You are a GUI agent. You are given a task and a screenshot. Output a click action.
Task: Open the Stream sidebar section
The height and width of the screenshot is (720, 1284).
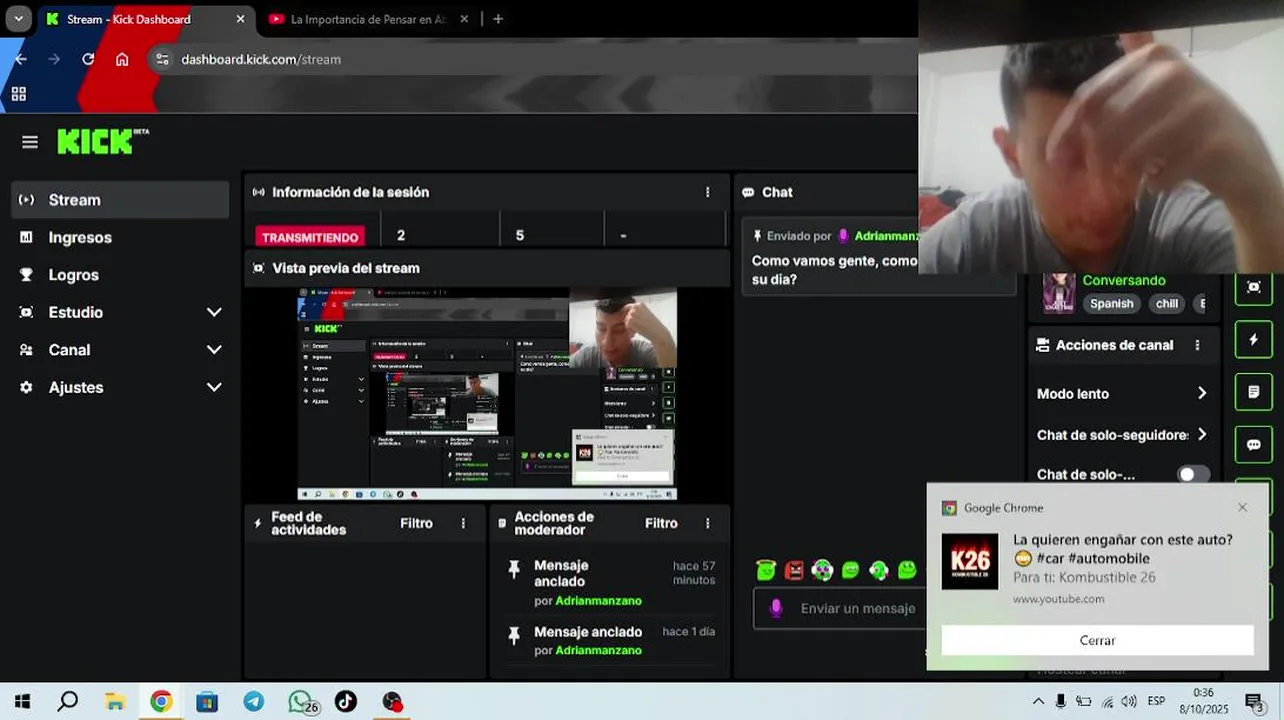(121, 200)
